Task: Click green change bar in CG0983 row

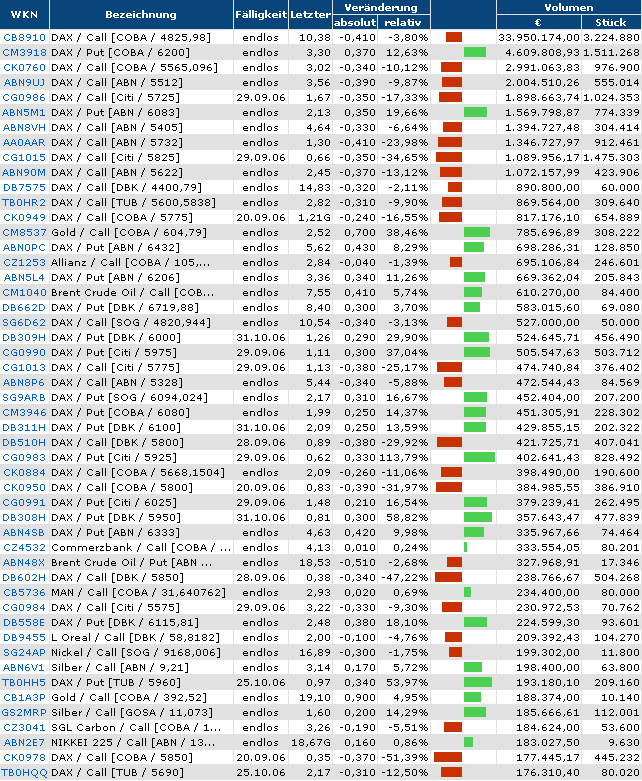Action: coord(479,457)
